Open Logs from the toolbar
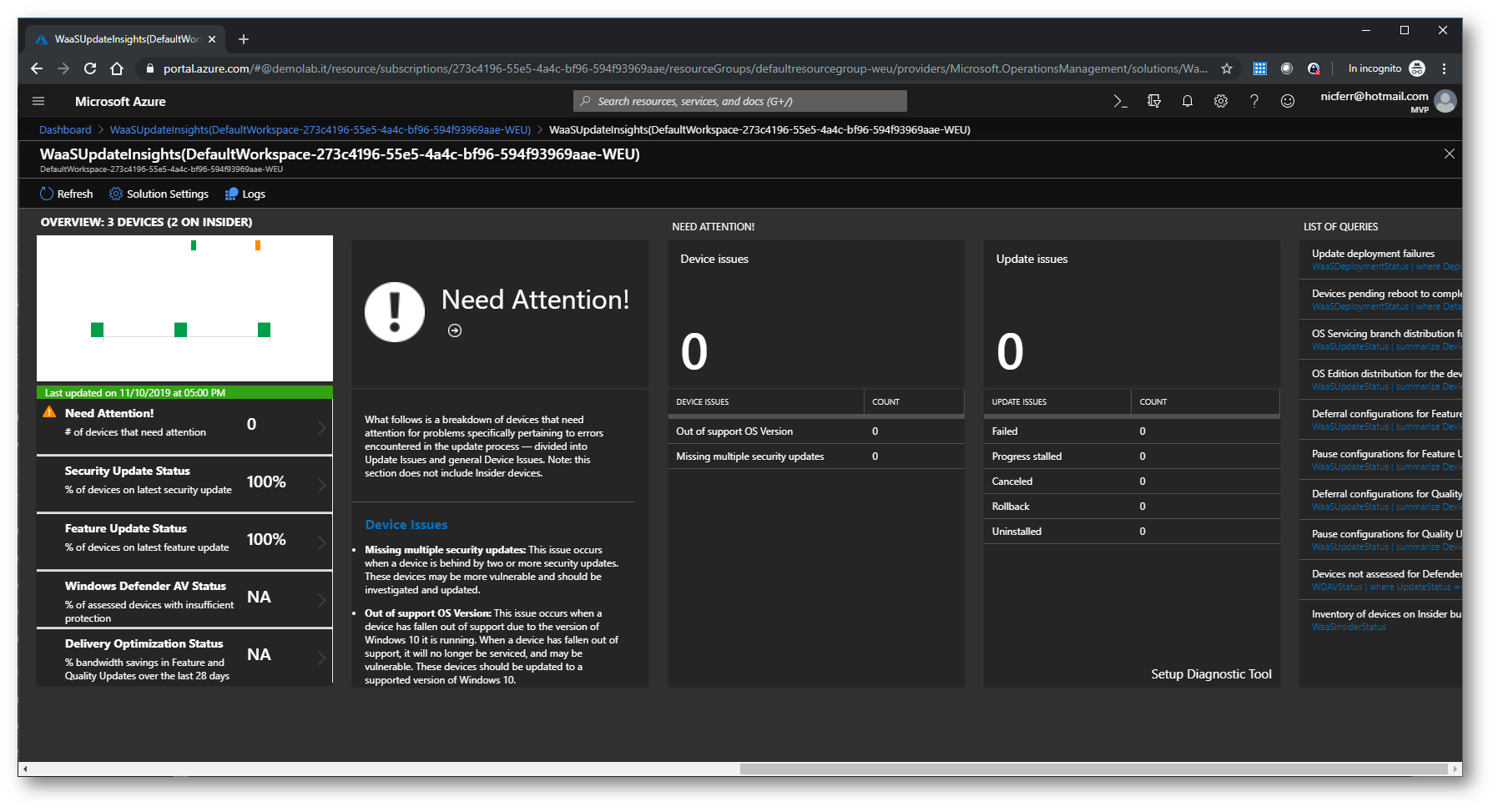1498x812 pixels. 245,194
